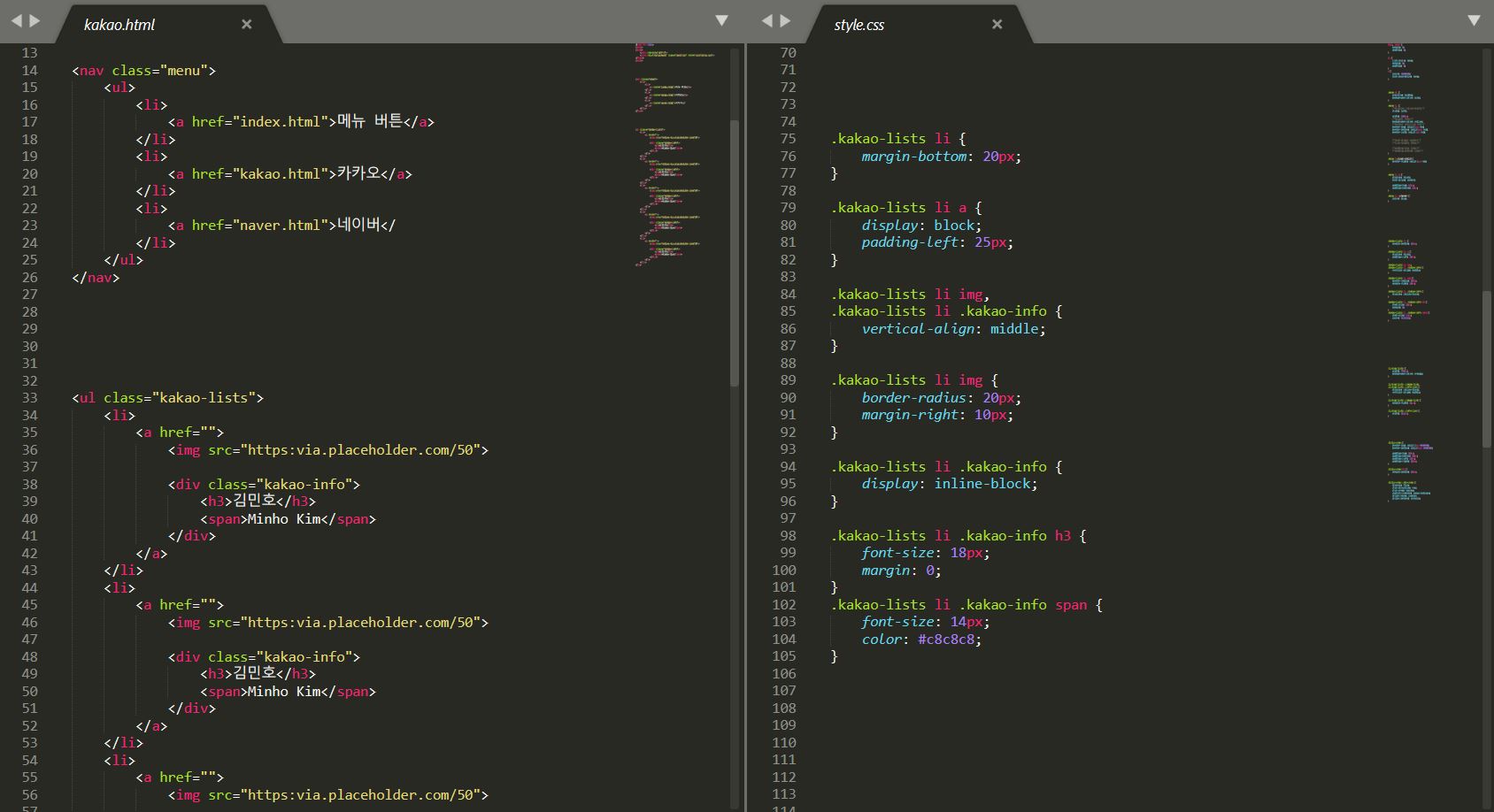Click the .kakao-lists li a selector
Screen dimensions: 1494x812
click(x=898, y=208)
